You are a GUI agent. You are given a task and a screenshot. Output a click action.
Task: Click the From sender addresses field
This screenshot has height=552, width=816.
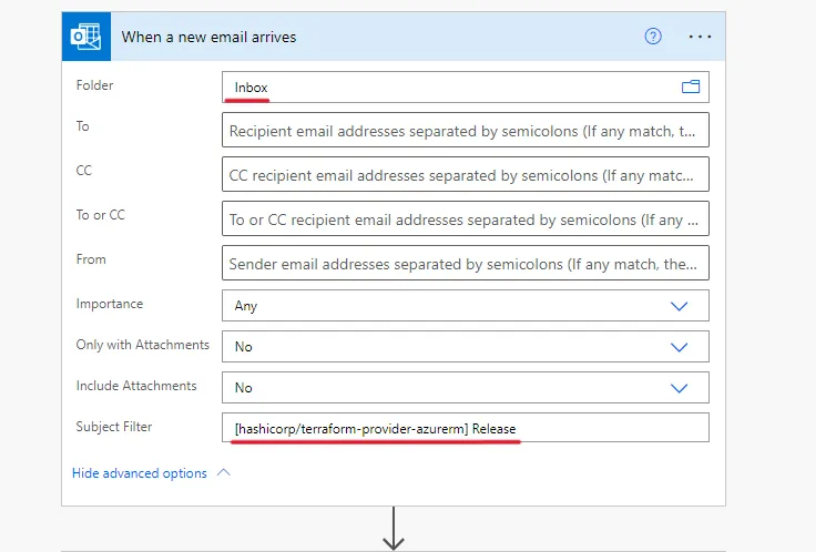[465, 264]
